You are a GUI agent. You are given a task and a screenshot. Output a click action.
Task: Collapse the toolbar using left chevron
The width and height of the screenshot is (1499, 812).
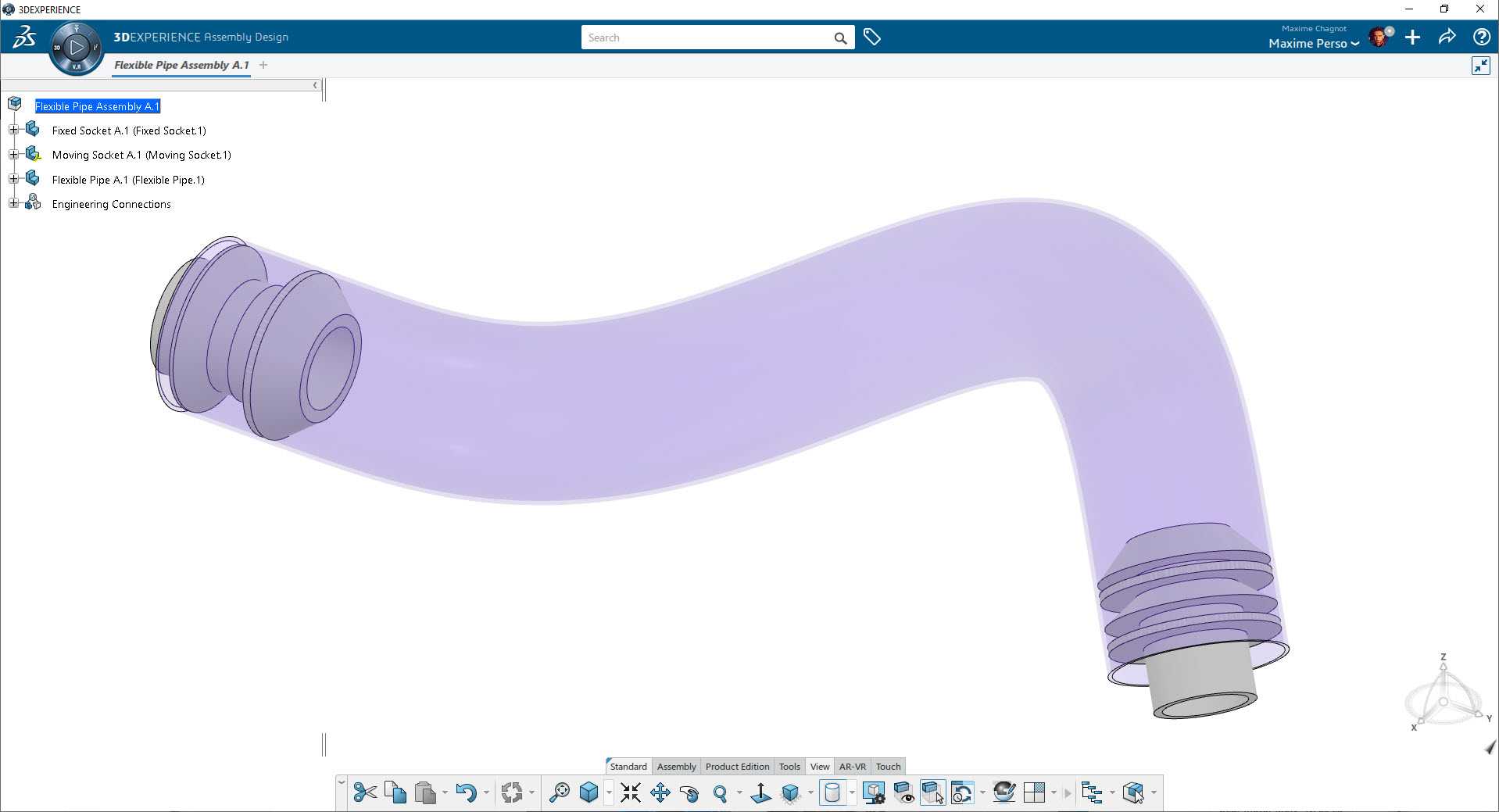(x=341, y=782)
